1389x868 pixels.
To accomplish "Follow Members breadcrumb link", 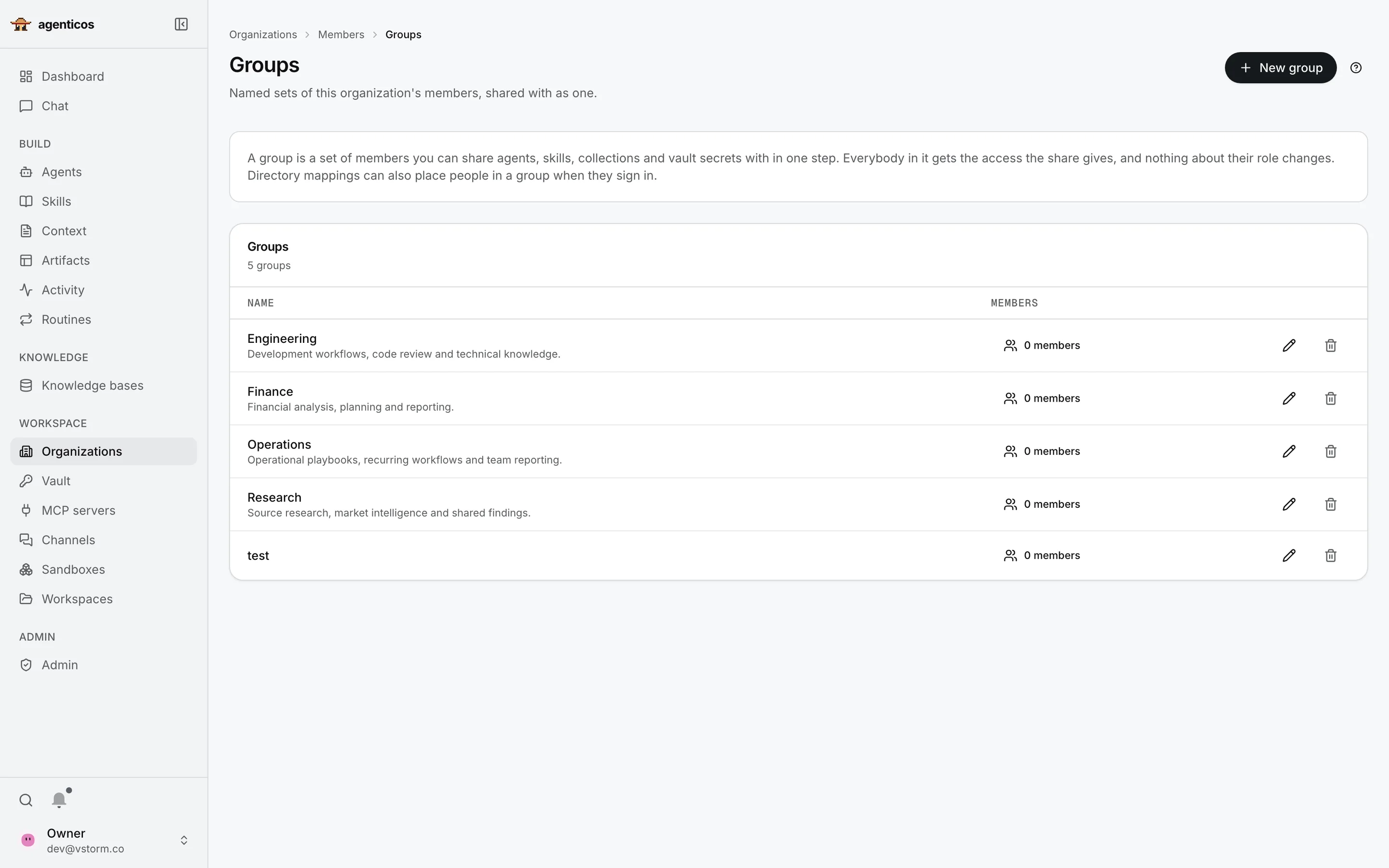I will 341,34.
